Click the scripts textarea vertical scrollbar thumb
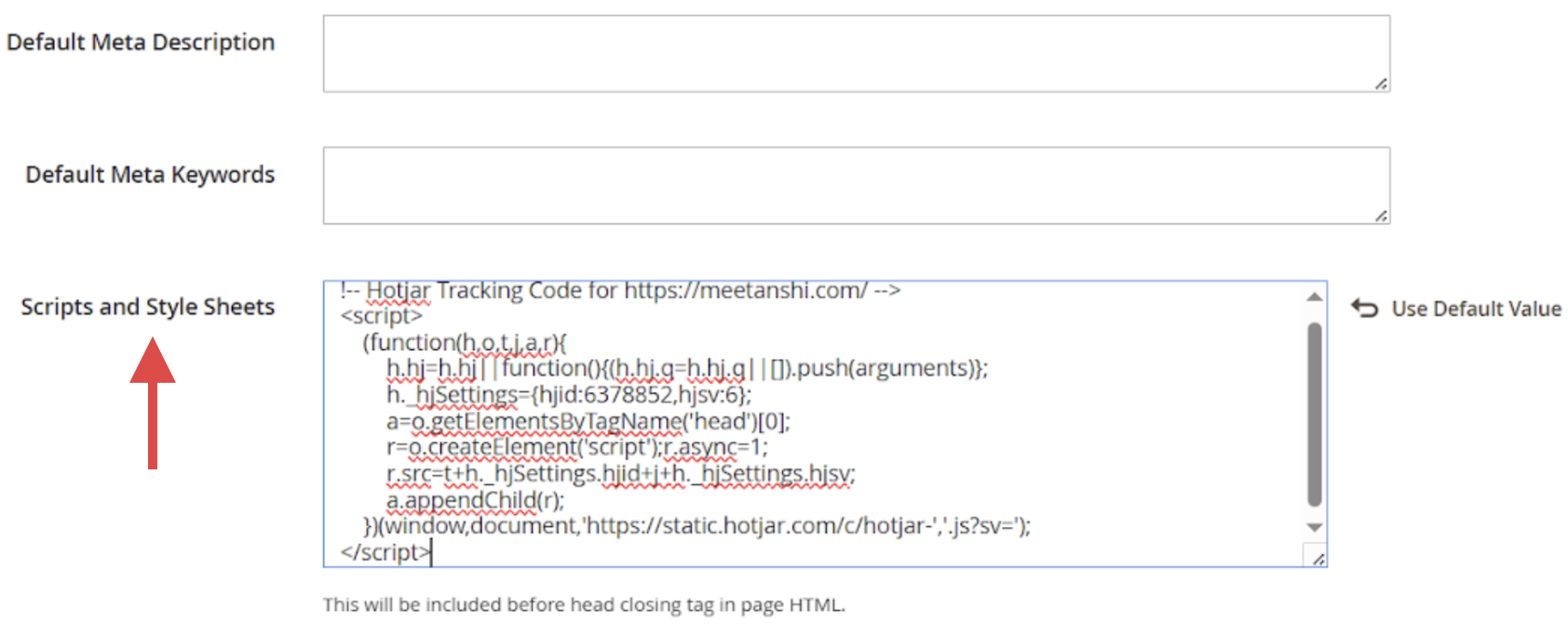The width and height of the screenshot is (1568, 624). (x=1314, y=414)
